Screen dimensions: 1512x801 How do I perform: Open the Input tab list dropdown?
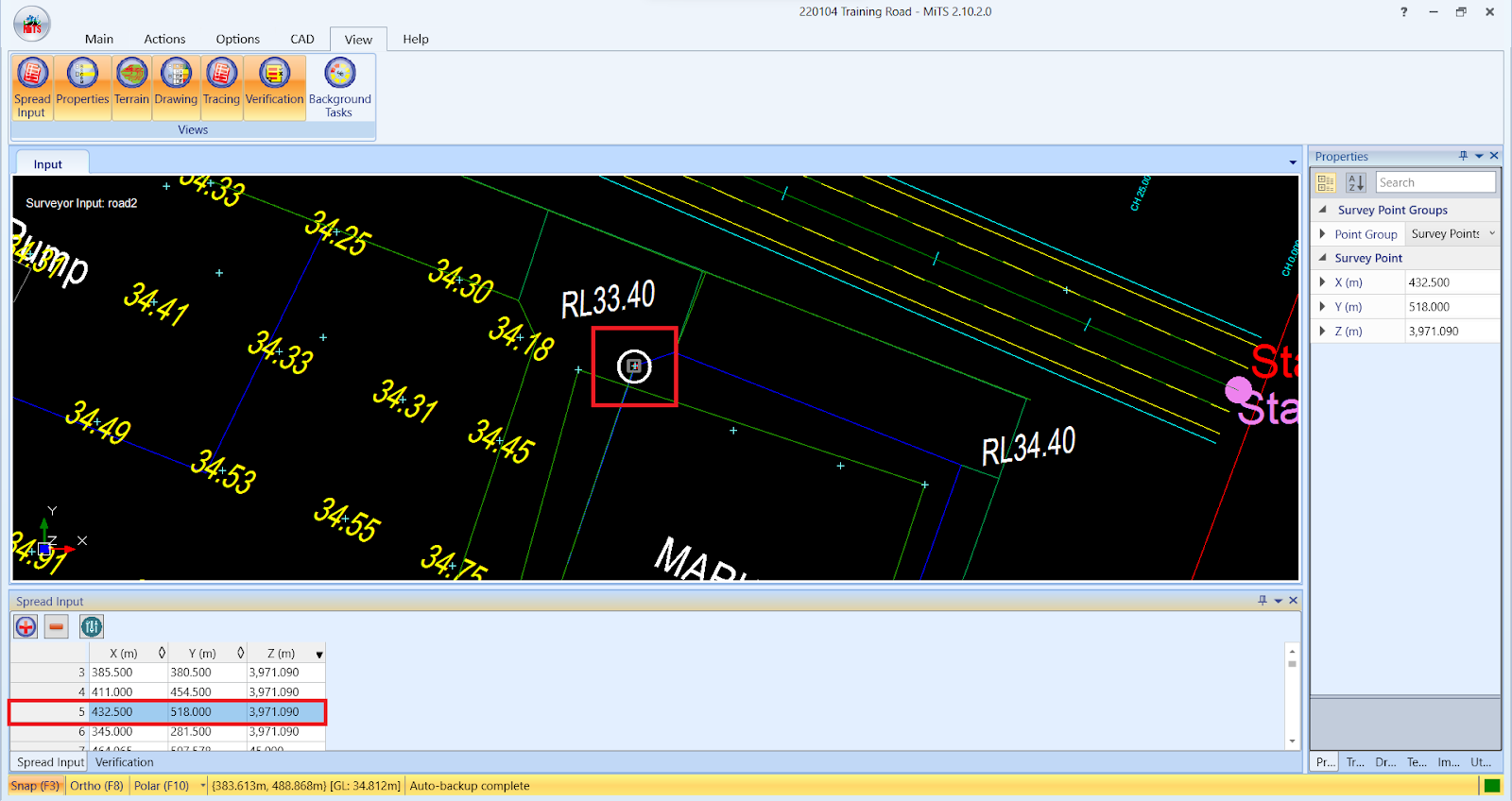(x=1293, y=163)
